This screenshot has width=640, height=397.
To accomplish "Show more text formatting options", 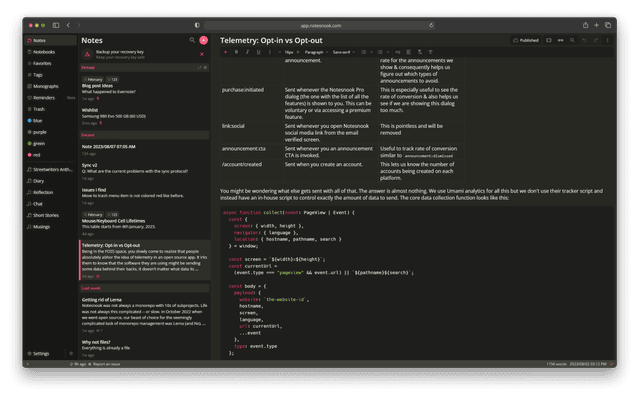I will click(269, 52).
